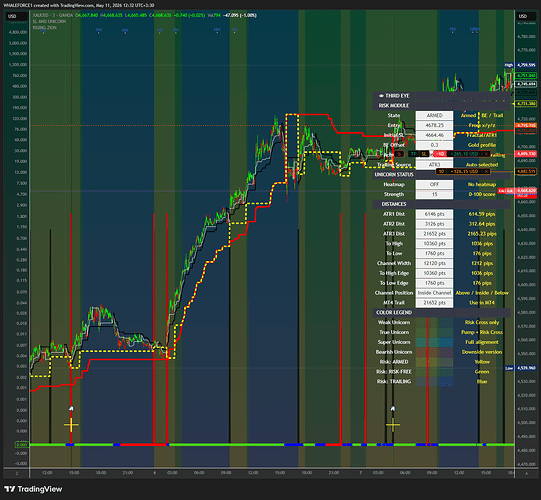Cancel the +128.15 USD order line
Image resolution: width=541 pixels, height=500 pixels.
(x=486, y=171)
